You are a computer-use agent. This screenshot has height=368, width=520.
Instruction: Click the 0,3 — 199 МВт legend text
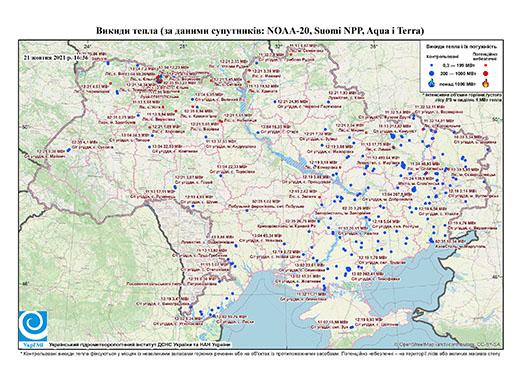coord(458,66)
